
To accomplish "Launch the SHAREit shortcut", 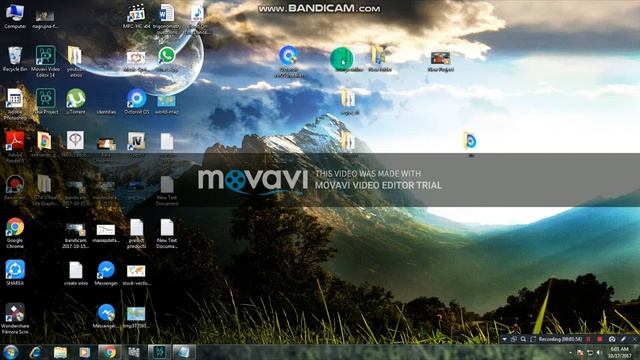I will point(15,273).
